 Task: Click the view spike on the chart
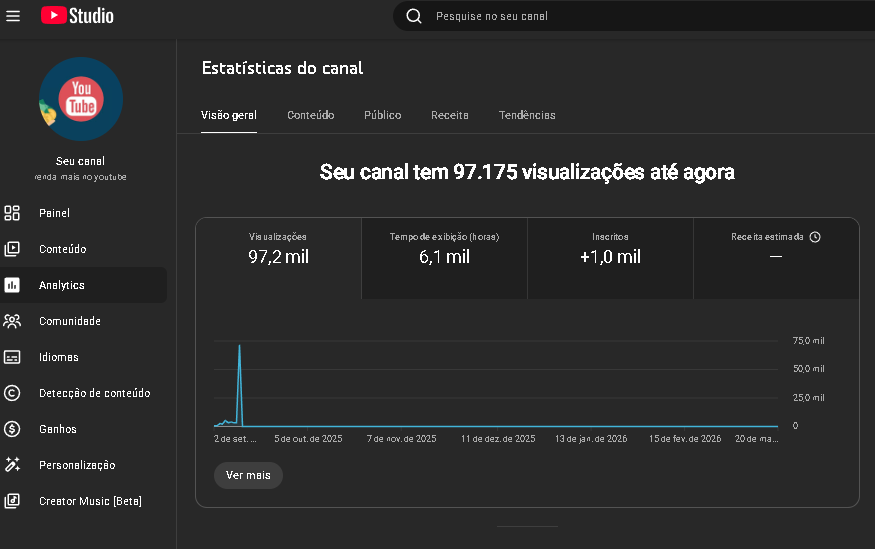[x=240, y=385]
